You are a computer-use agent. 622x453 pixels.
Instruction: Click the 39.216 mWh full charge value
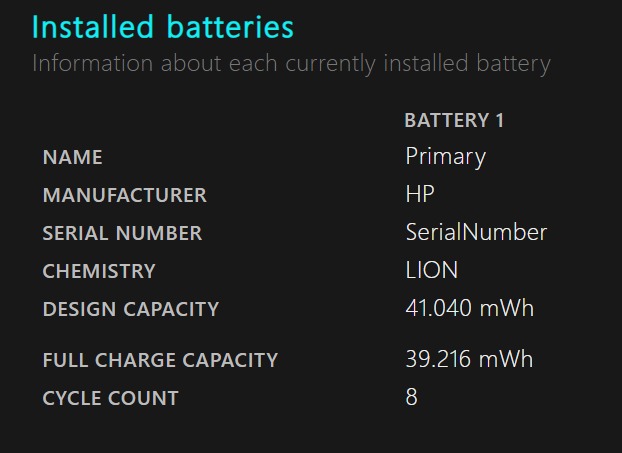pos(469,360)
